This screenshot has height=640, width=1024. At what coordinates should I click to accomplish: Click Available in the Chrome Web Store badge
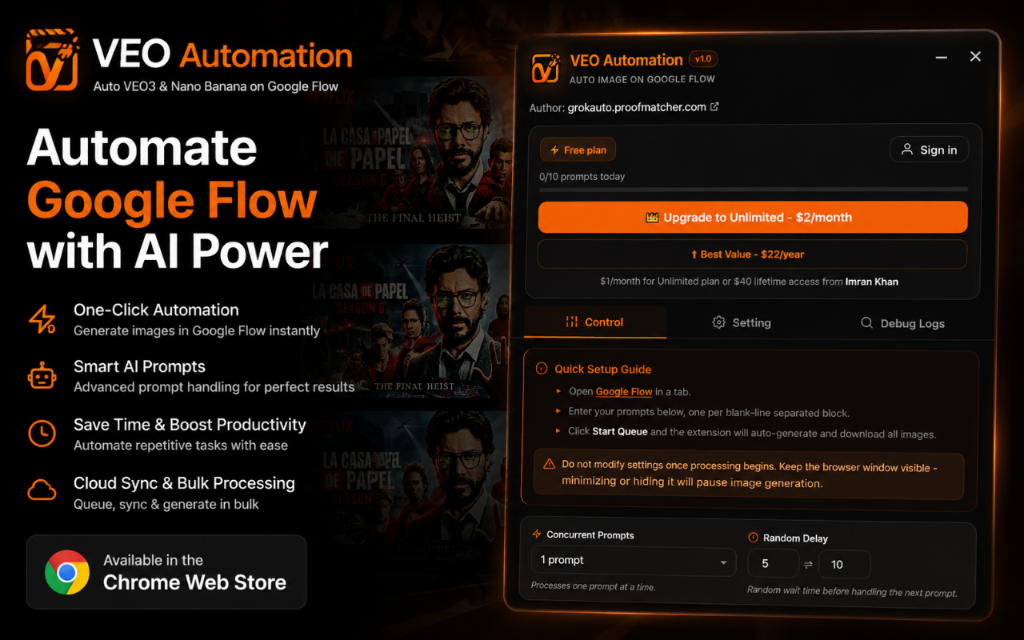tap(167, 572)
